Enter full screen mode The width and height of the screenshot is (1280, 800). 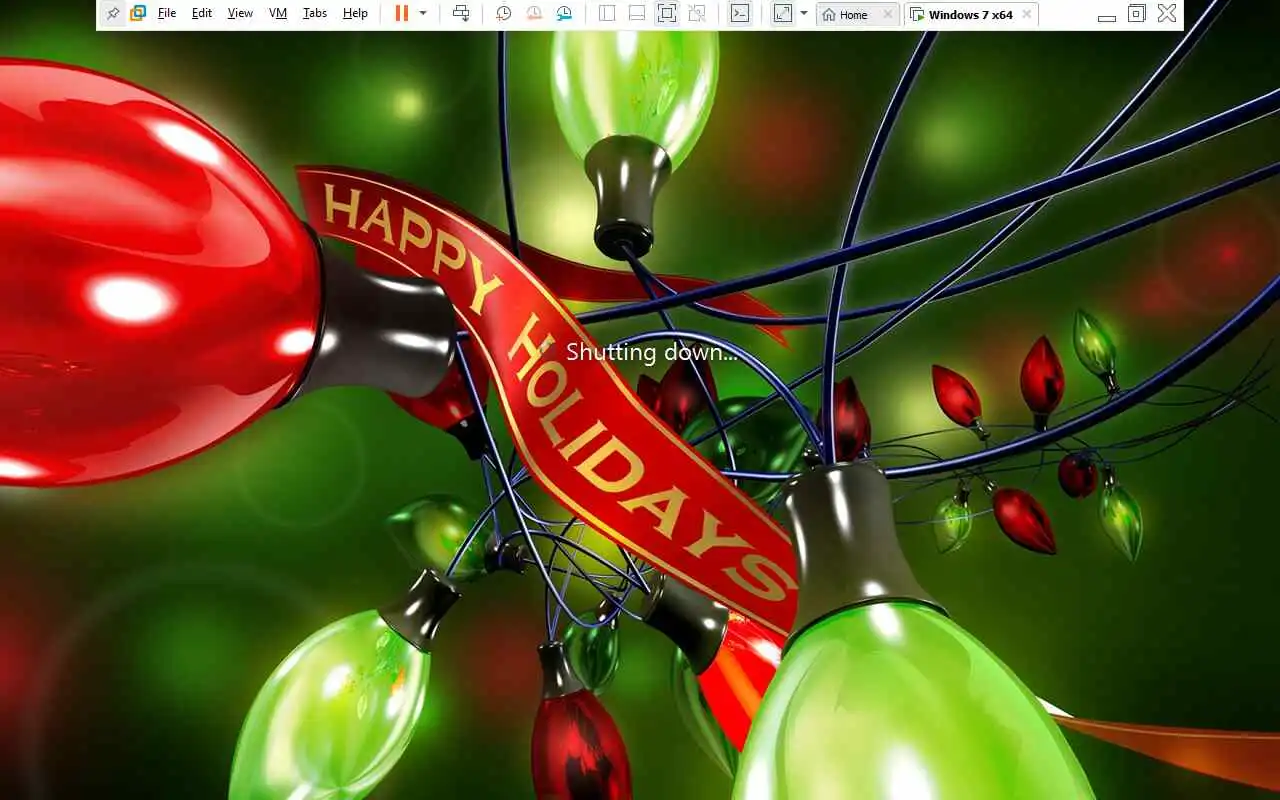(x=667, y=14)
